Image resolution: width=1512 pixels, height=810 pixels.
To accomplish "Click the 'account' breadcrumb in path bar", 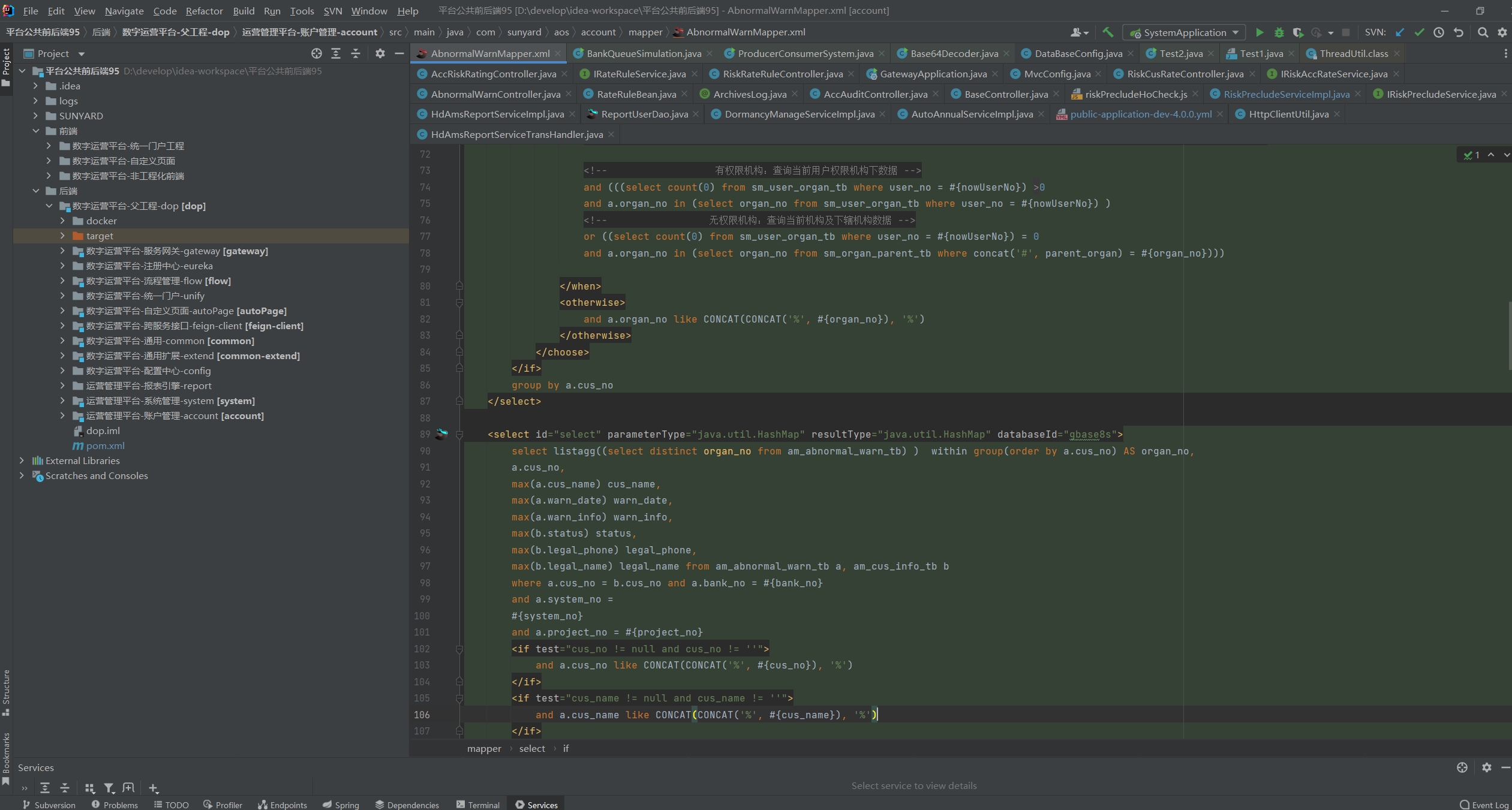I will [598, 32].
